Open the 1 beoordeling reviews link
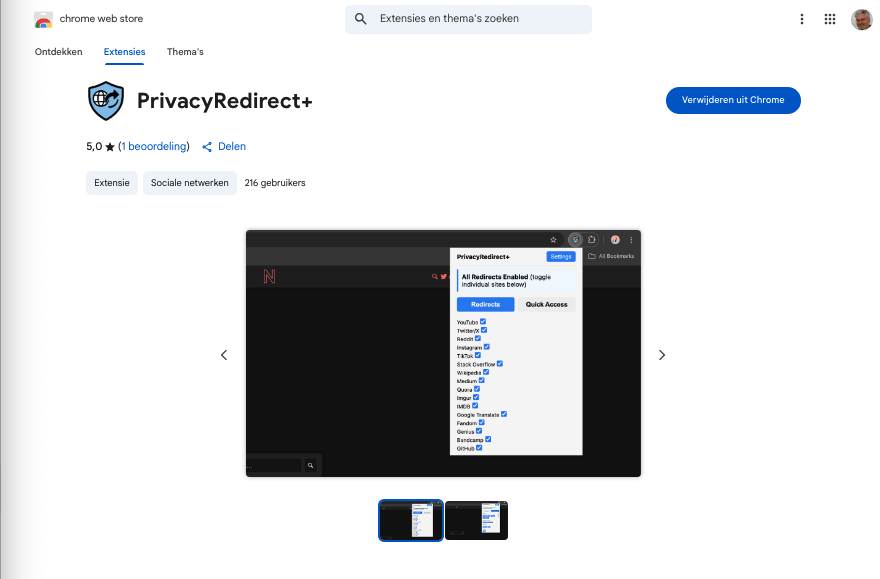Image resolution: width=880 pixels, height=579 pixels. tap(153, 147)
